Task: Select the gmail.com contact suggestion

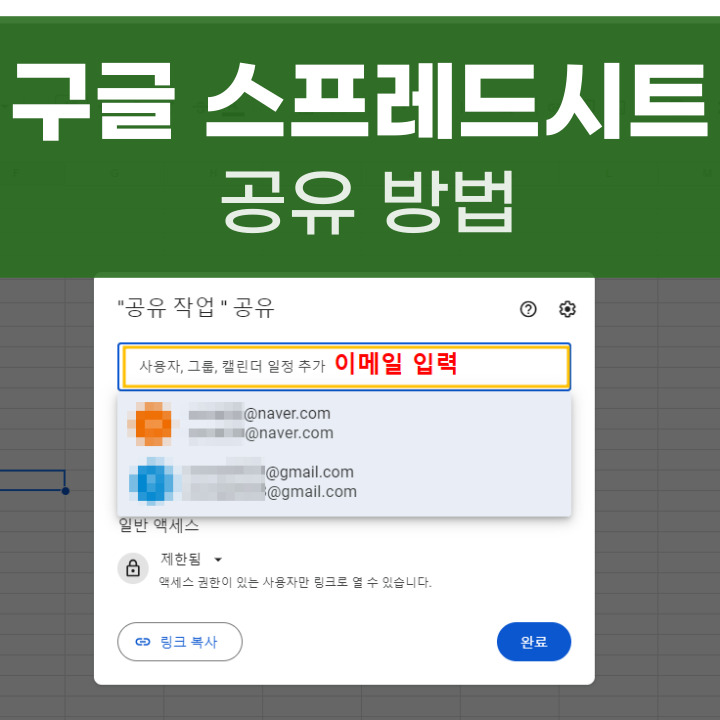Action: (x=344, y=482)
